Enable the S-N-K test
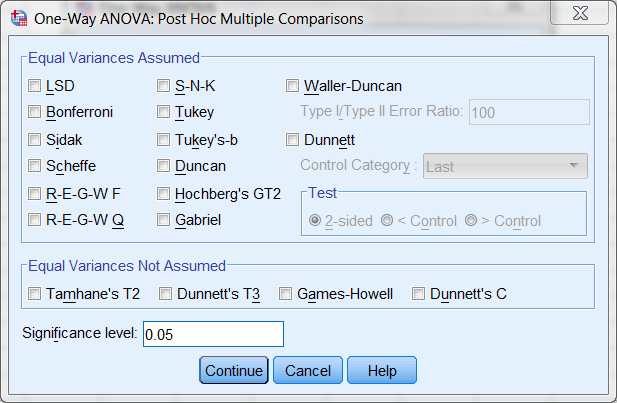Image resolution: width=617 pixels, height=403 pixels. pyautogui.click(x=164, y=85)
